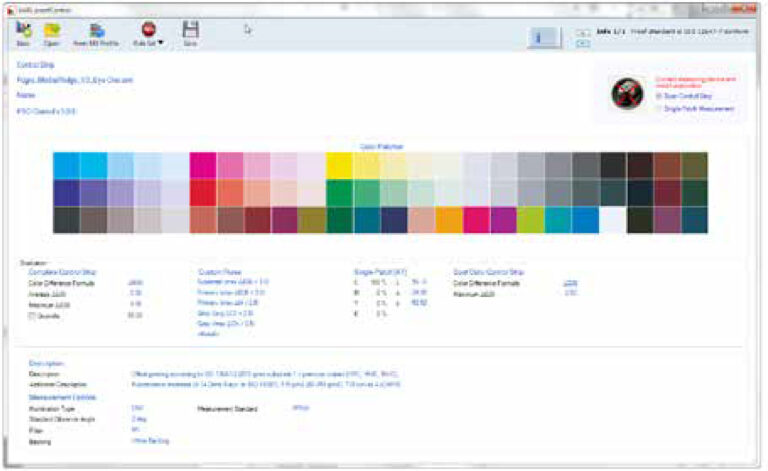
Task: Click the red Rule Set icon
Action: click(x=148, y=30)
